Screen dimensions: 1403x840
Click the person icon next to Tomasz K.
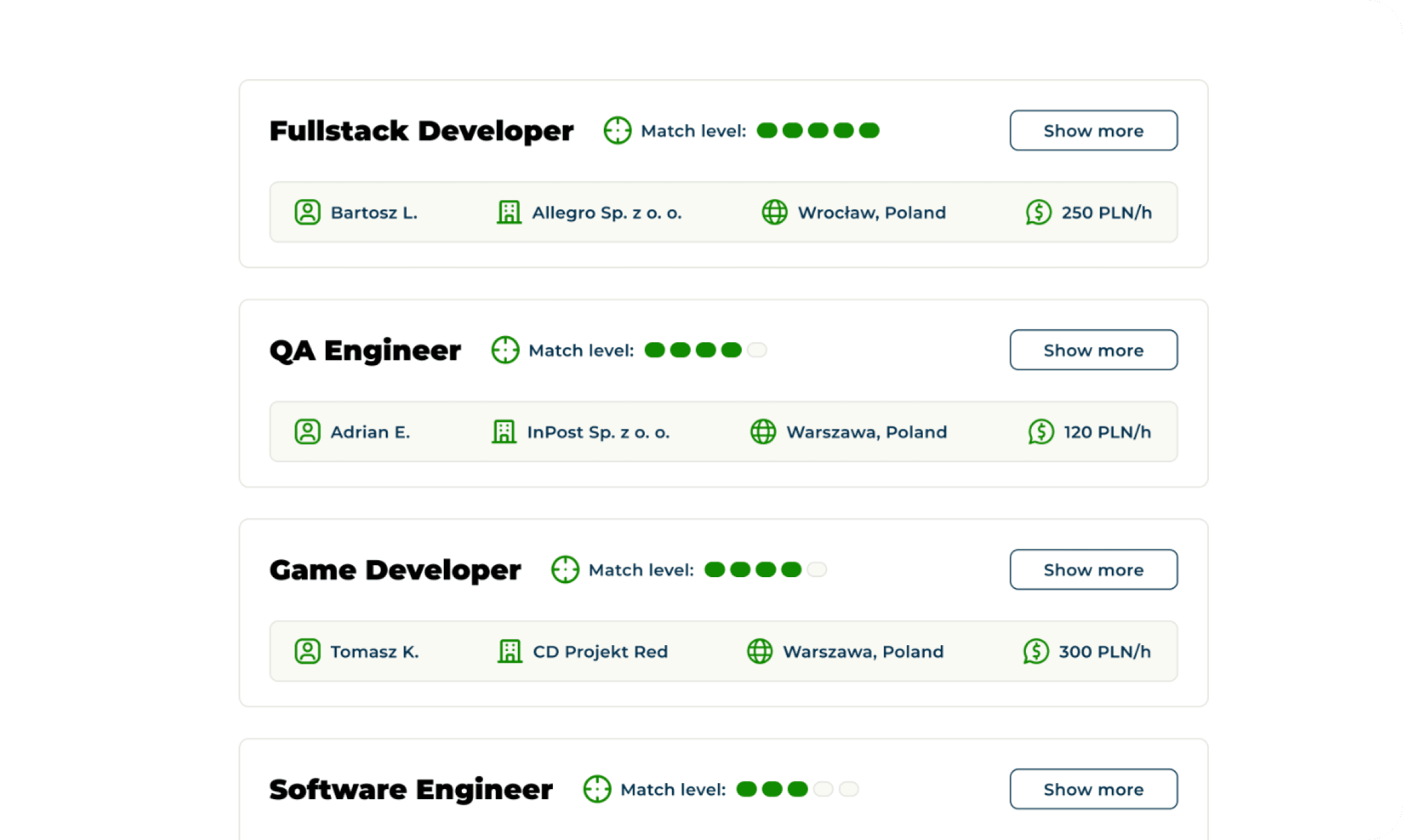pos(307,651)
